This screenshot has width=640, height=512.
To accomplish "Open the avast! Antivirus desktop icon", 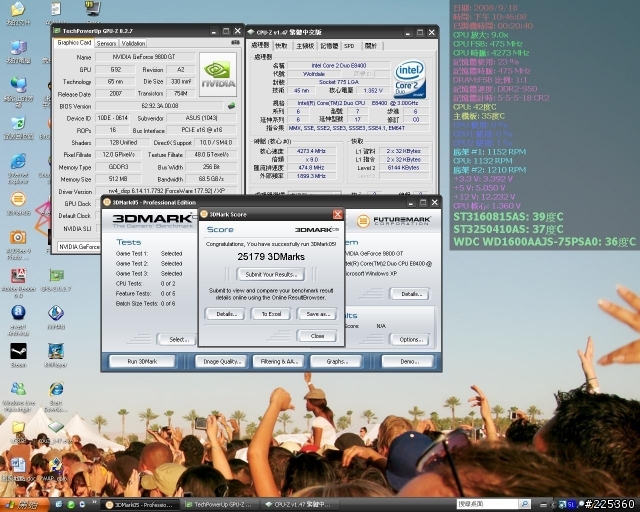I will (18, 313).
